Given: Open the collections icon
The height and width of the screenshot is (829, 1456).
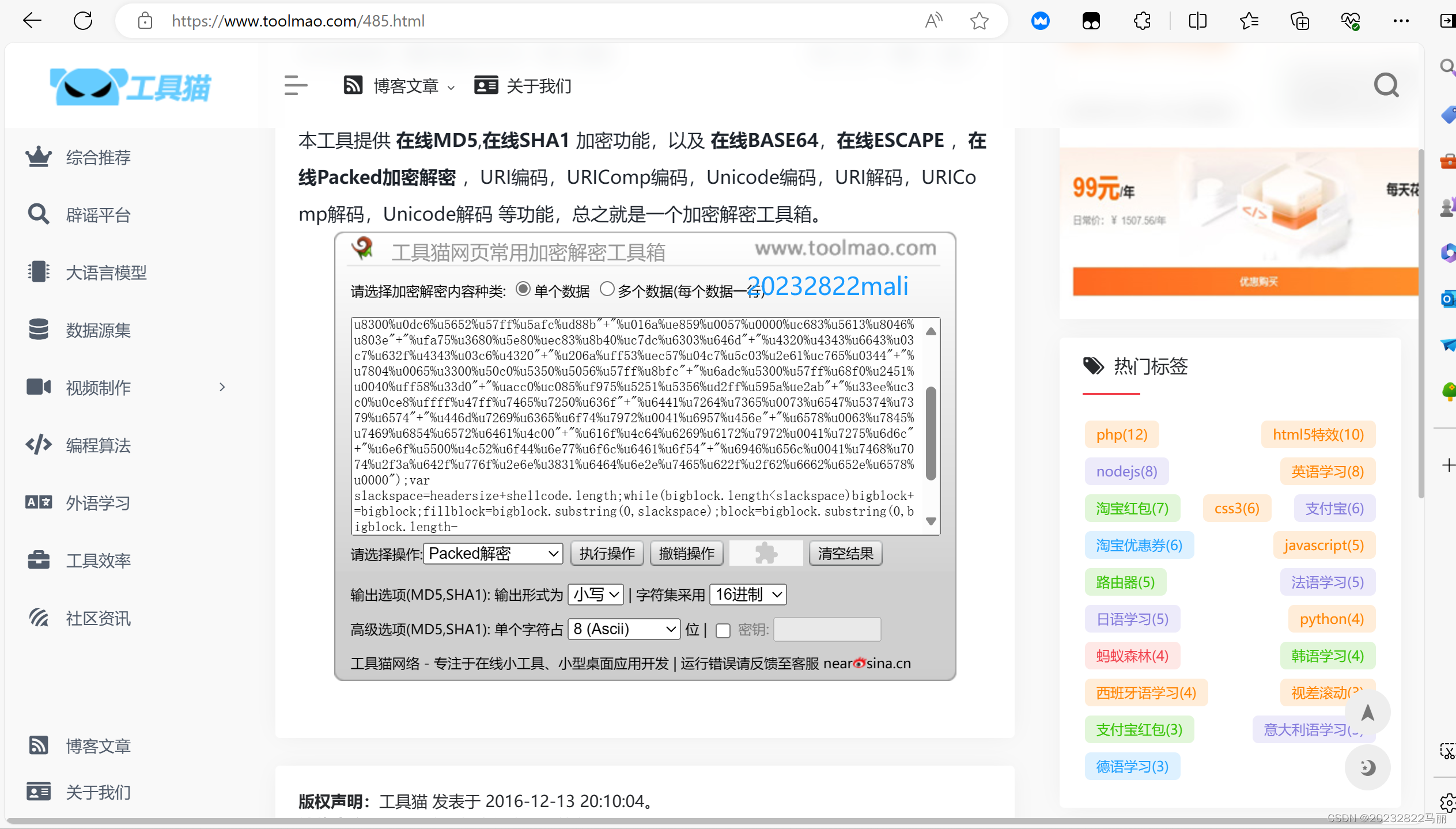Looking at the screenshot, I should click(1299, 21).
